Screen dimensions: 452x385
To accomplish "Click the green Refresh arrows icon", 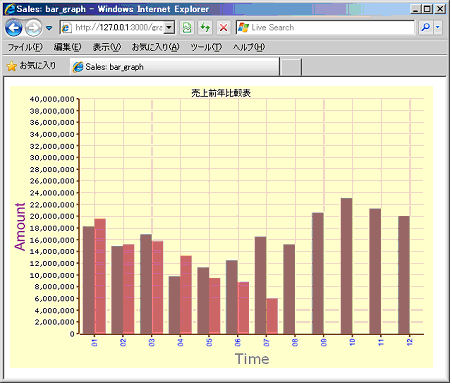I will (205, 28).
